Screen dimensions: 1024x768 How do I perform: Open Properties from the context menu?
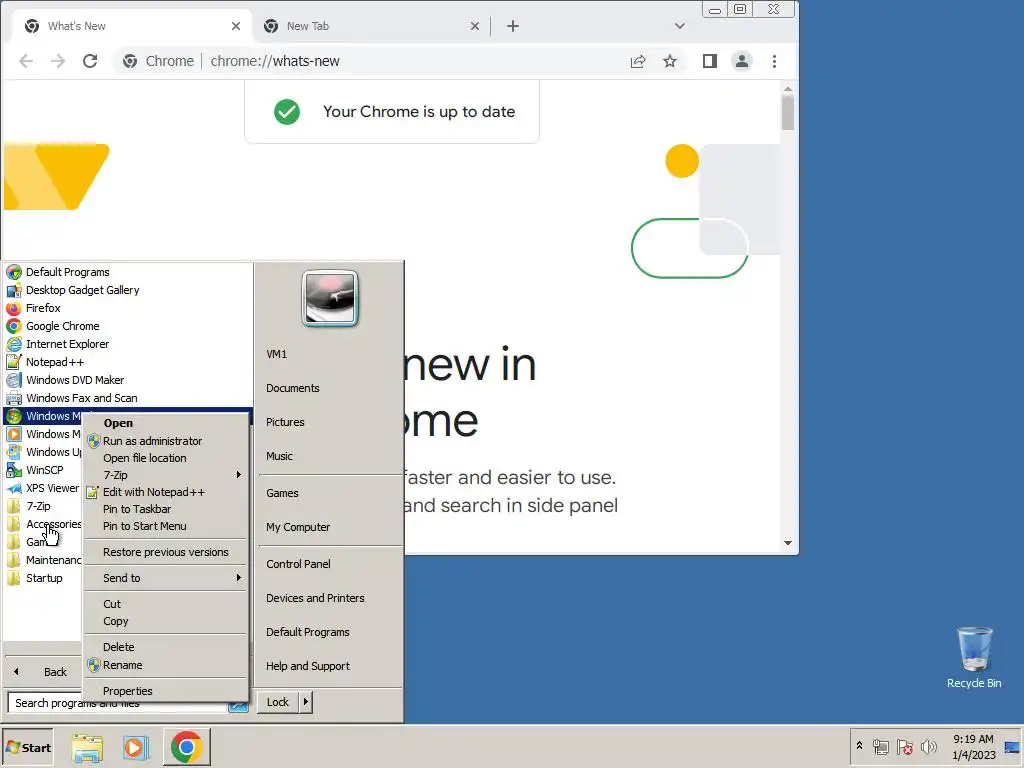tap(167, 691)
